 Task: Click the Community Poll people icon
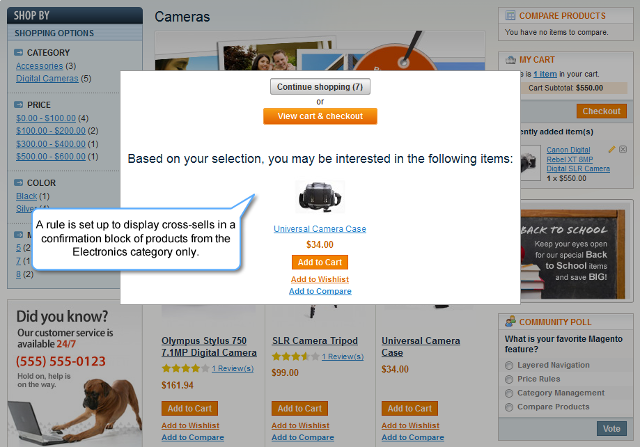[510, 321]
